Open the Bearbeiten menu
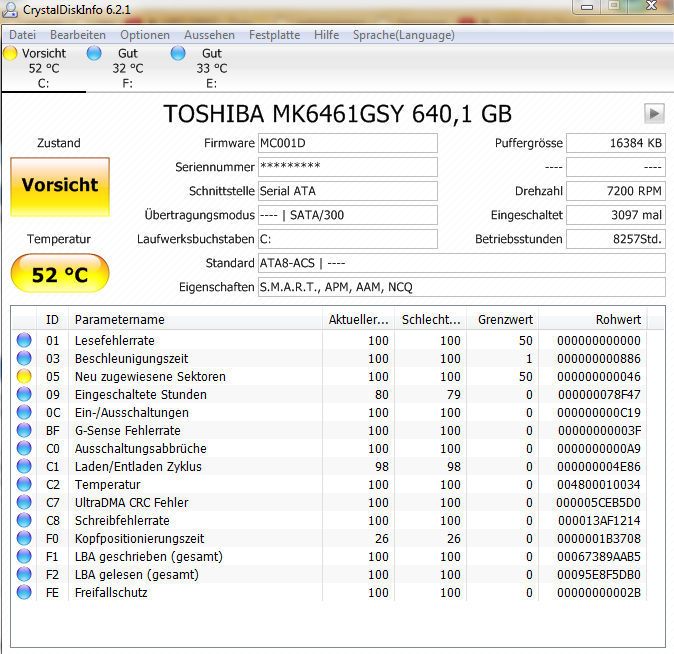 (x=78, y=35)
